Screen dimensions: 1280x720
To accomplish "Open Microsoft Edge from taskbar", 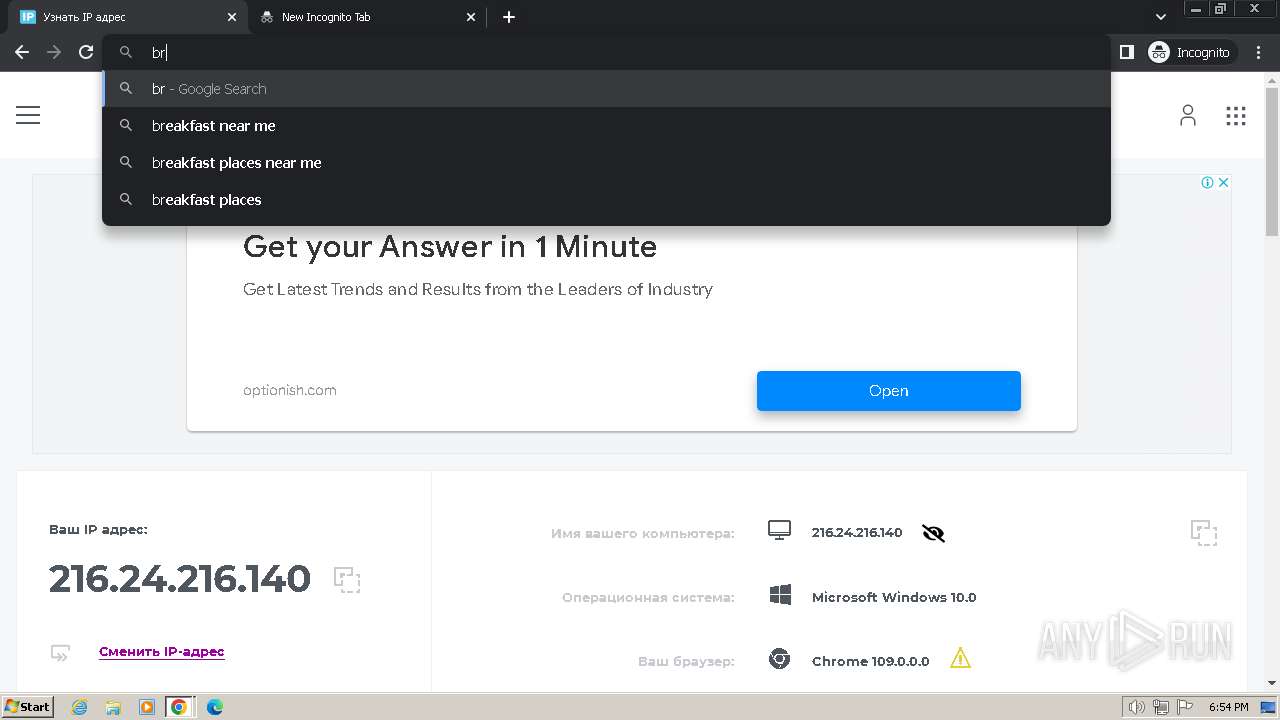I will (x=215, y=707).
